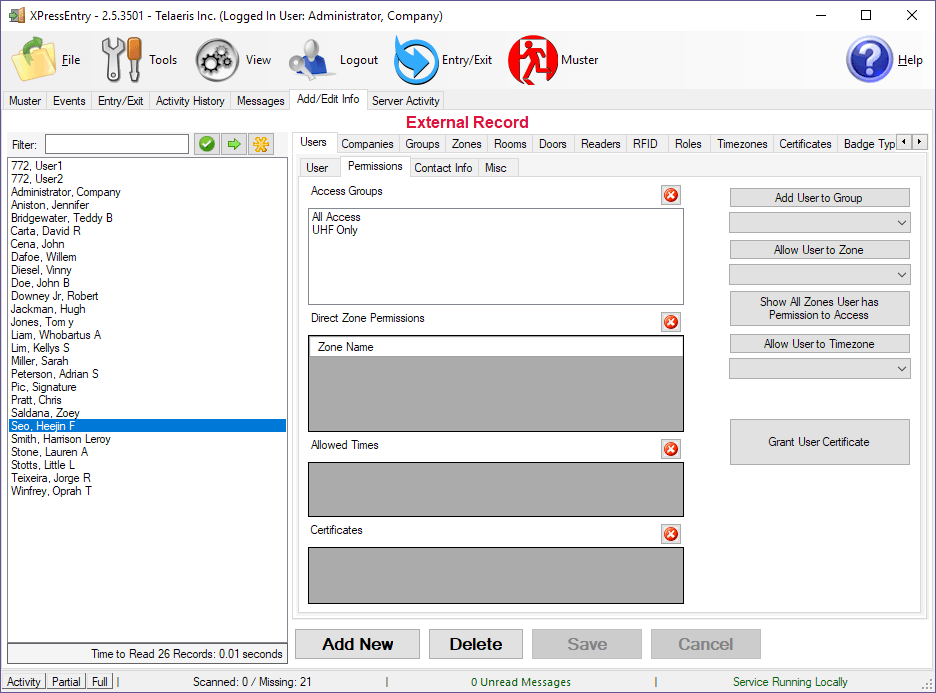Click the green arrow icon beside filter
Screen dimensions: 936x693
tap(234, 144)
